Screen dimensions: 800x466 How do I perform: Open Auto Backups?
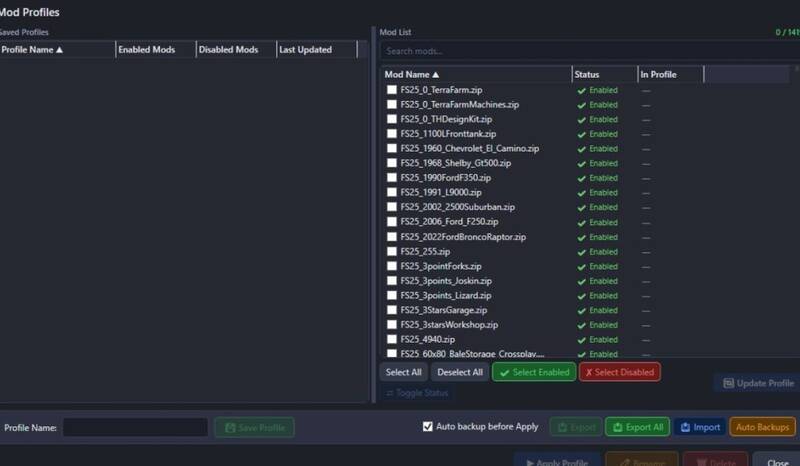click(762, 427)
